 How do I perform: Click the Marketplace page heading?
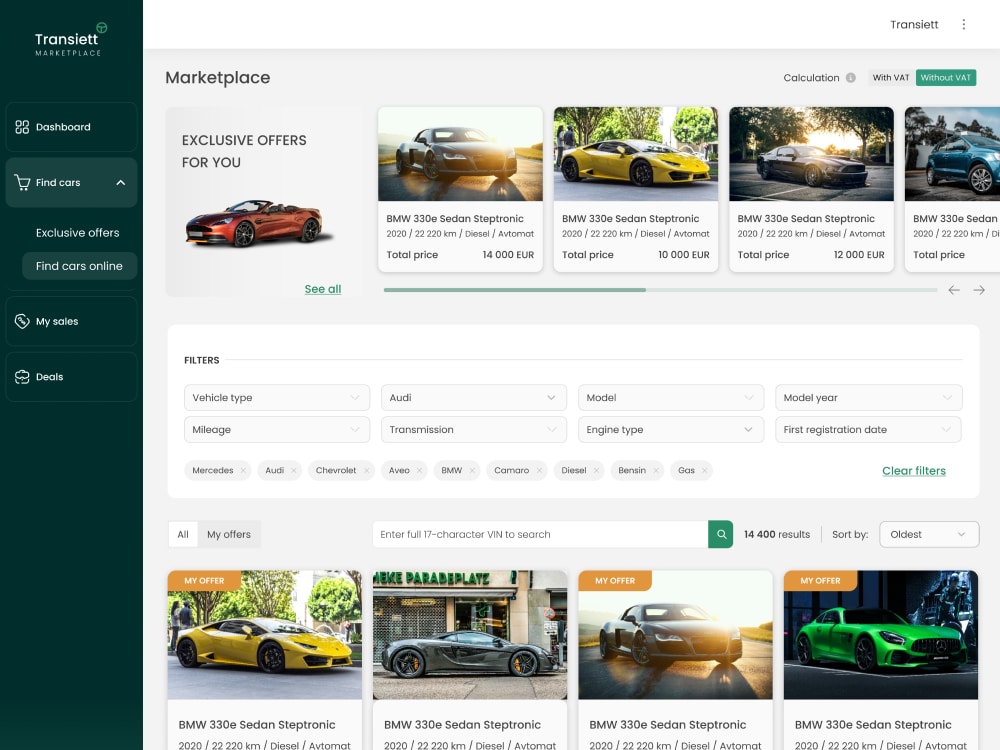tap(217, 78)
